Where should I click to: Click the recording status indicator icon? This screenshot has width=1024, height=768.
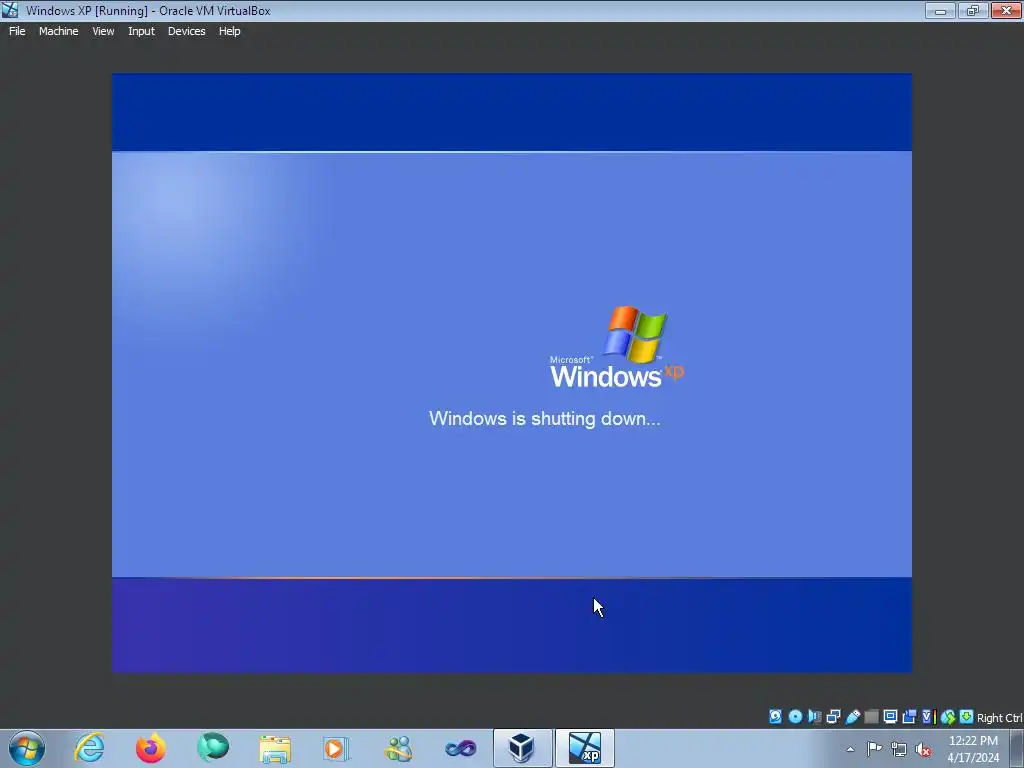[x=909, y=716]
